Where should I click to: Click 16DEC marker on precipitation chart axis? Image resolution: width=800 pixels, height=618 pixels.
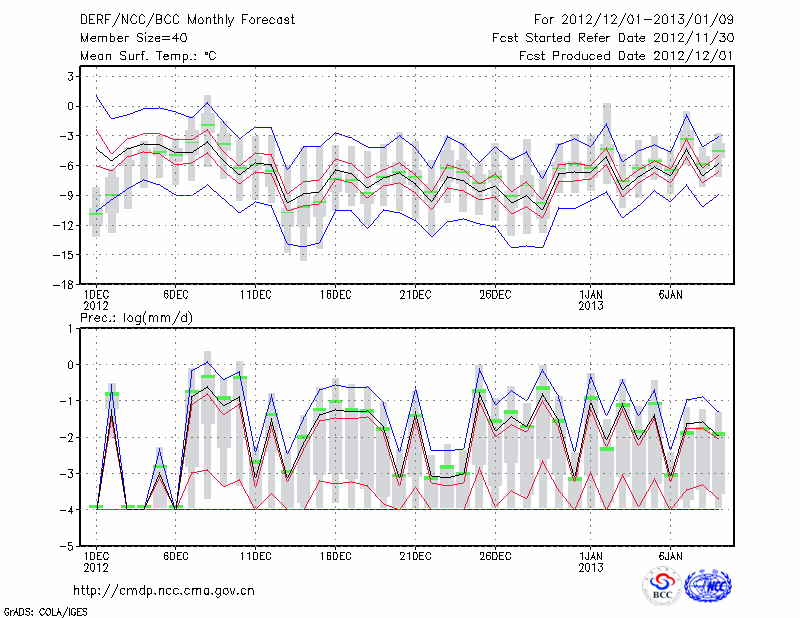pos(335,556)
